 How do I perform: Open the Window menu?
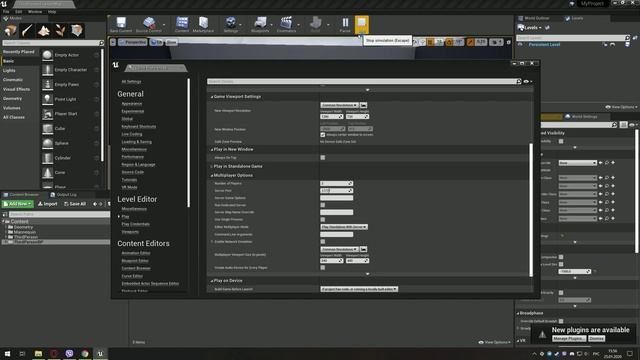35,12
